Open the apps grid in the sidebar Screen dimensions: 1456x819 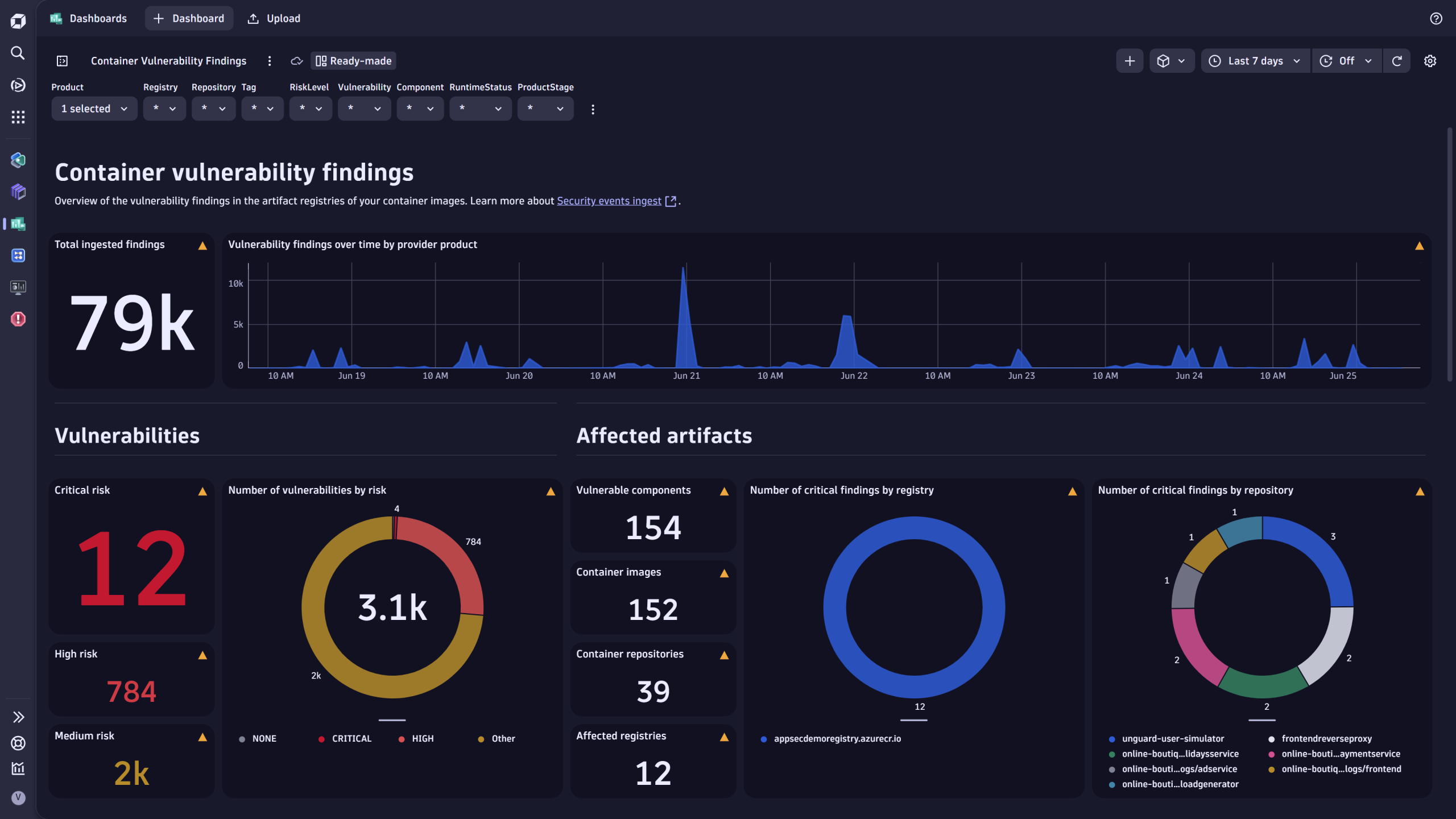coord(18,117)
